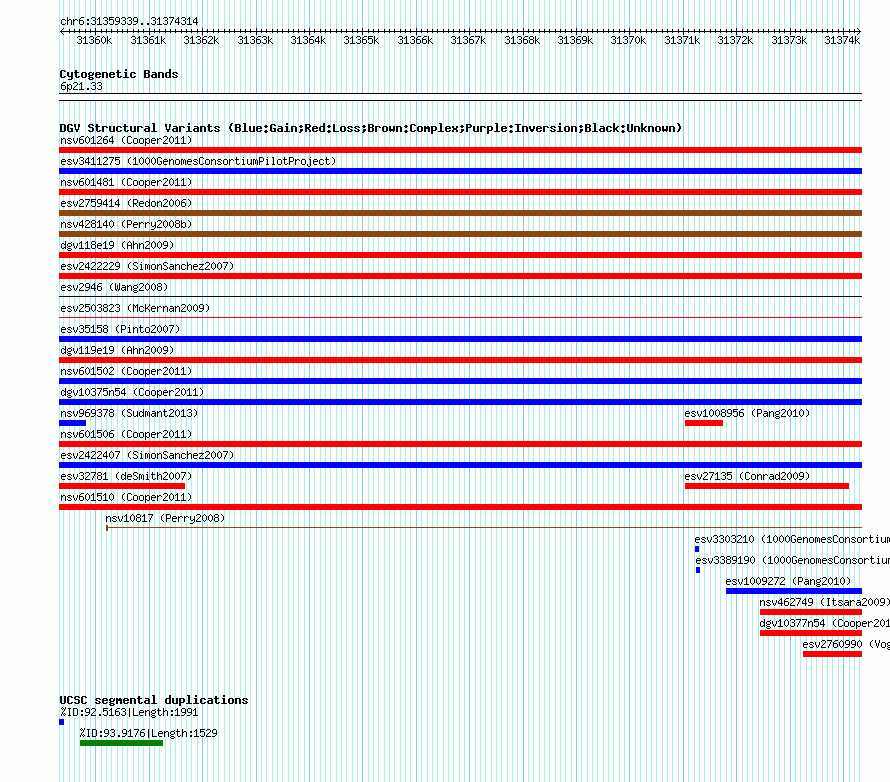
Task: Click the 31374k ruler tick label
Action: (x=842, y=40)
